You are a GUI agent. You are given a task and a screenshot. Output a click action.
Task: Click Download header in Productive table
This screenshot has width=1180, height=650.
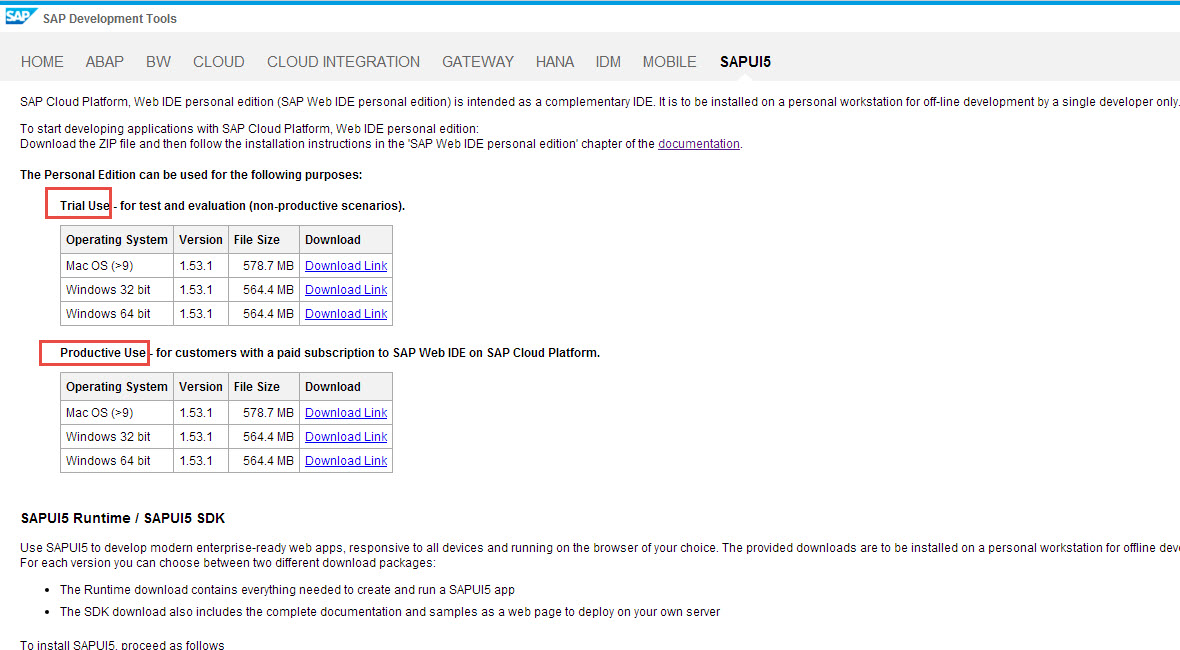(346, 387)
